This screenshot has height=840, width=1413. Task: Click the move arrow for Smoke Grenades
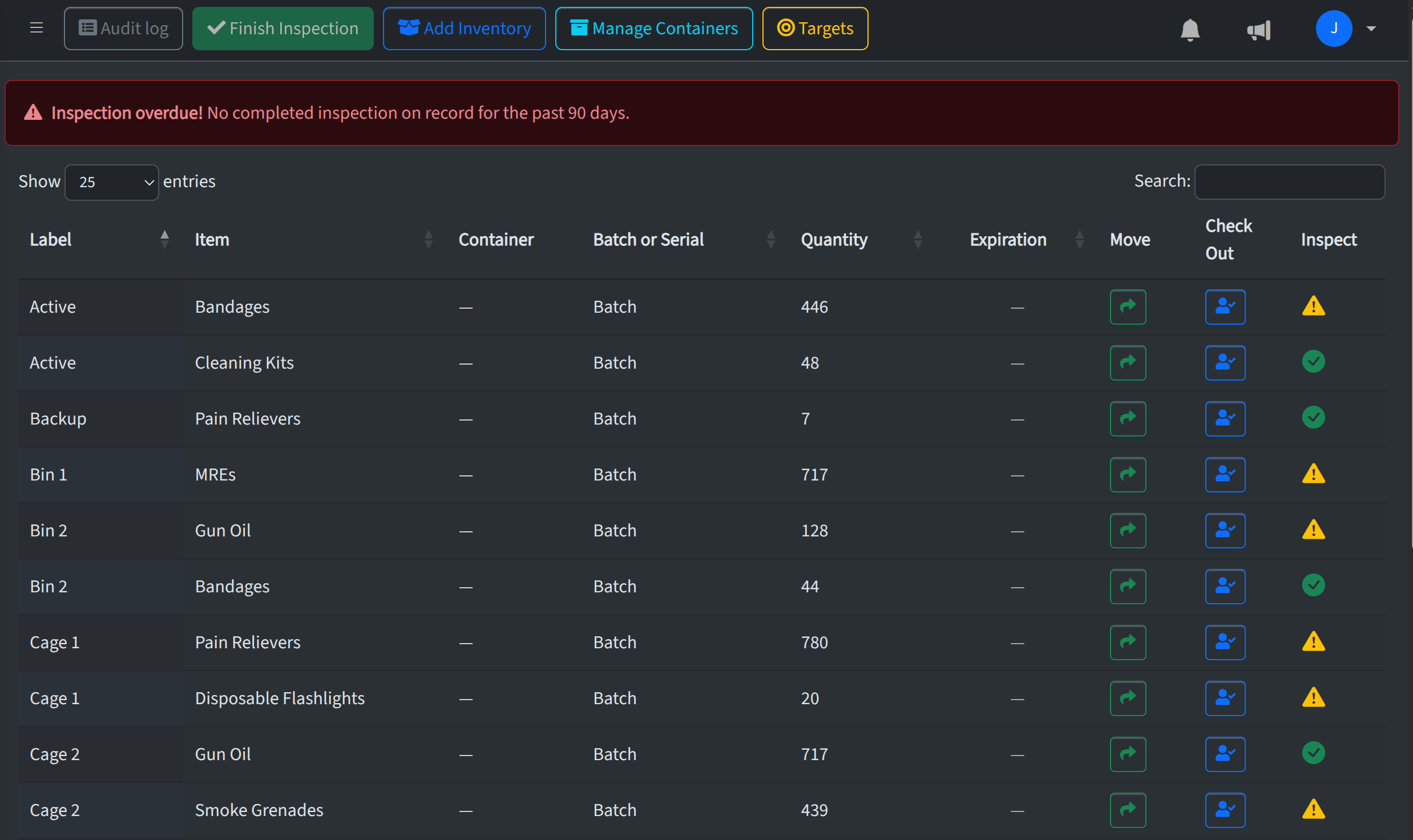coord(1128,810)
